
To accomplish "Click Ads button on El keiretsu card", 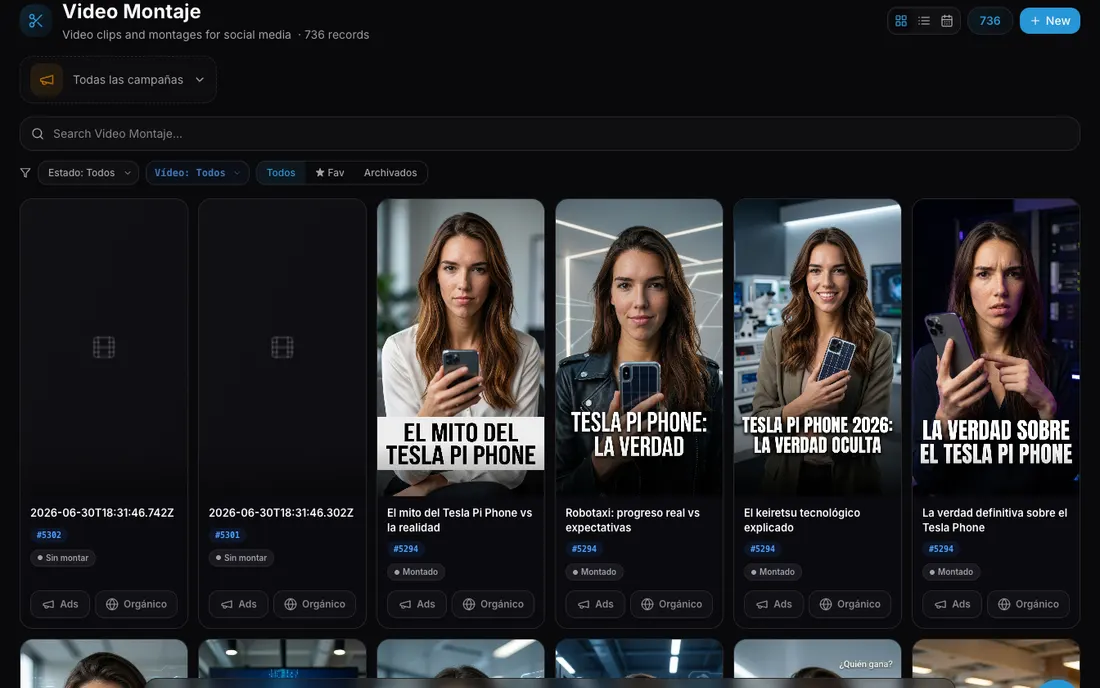I will click(x=774, y=604).
